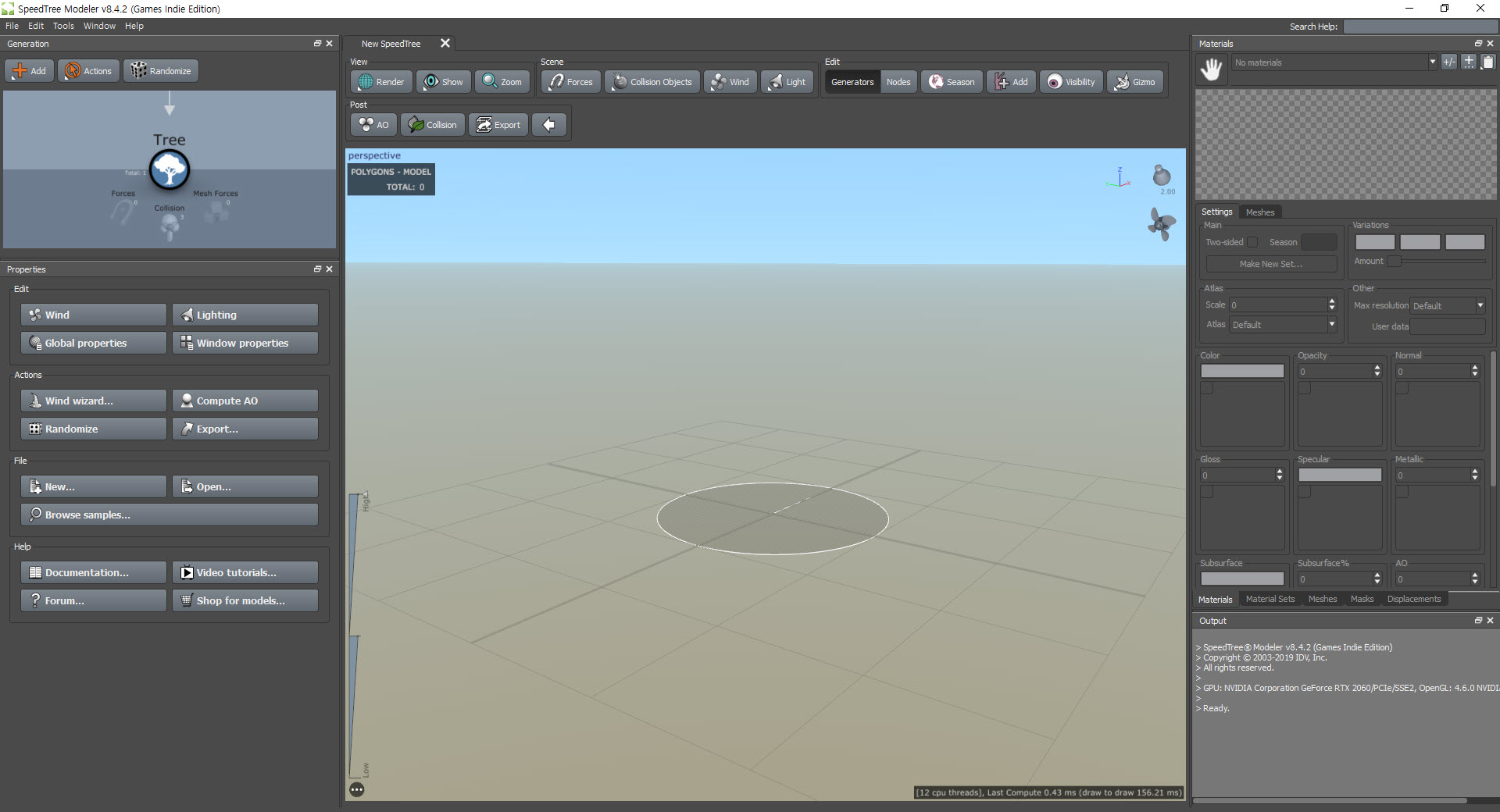Open the Actions button in Generation panel
The image size is (1500, 812).
pos(88,71)
